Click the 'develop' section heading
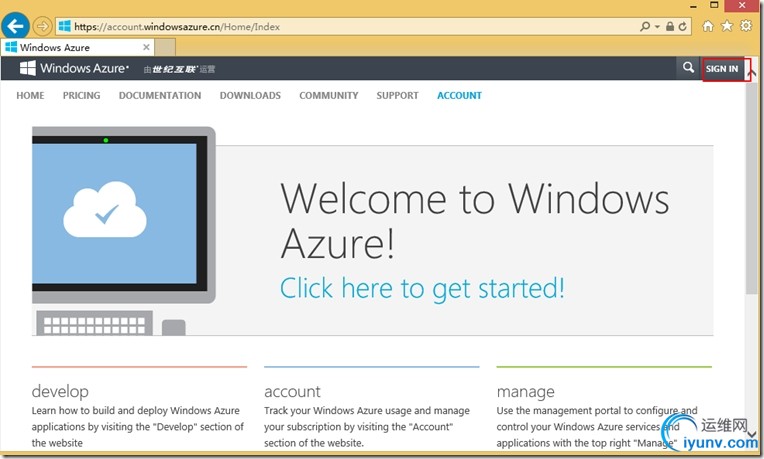764x459 pixels. pyautogui.click(x=60, y=392)
